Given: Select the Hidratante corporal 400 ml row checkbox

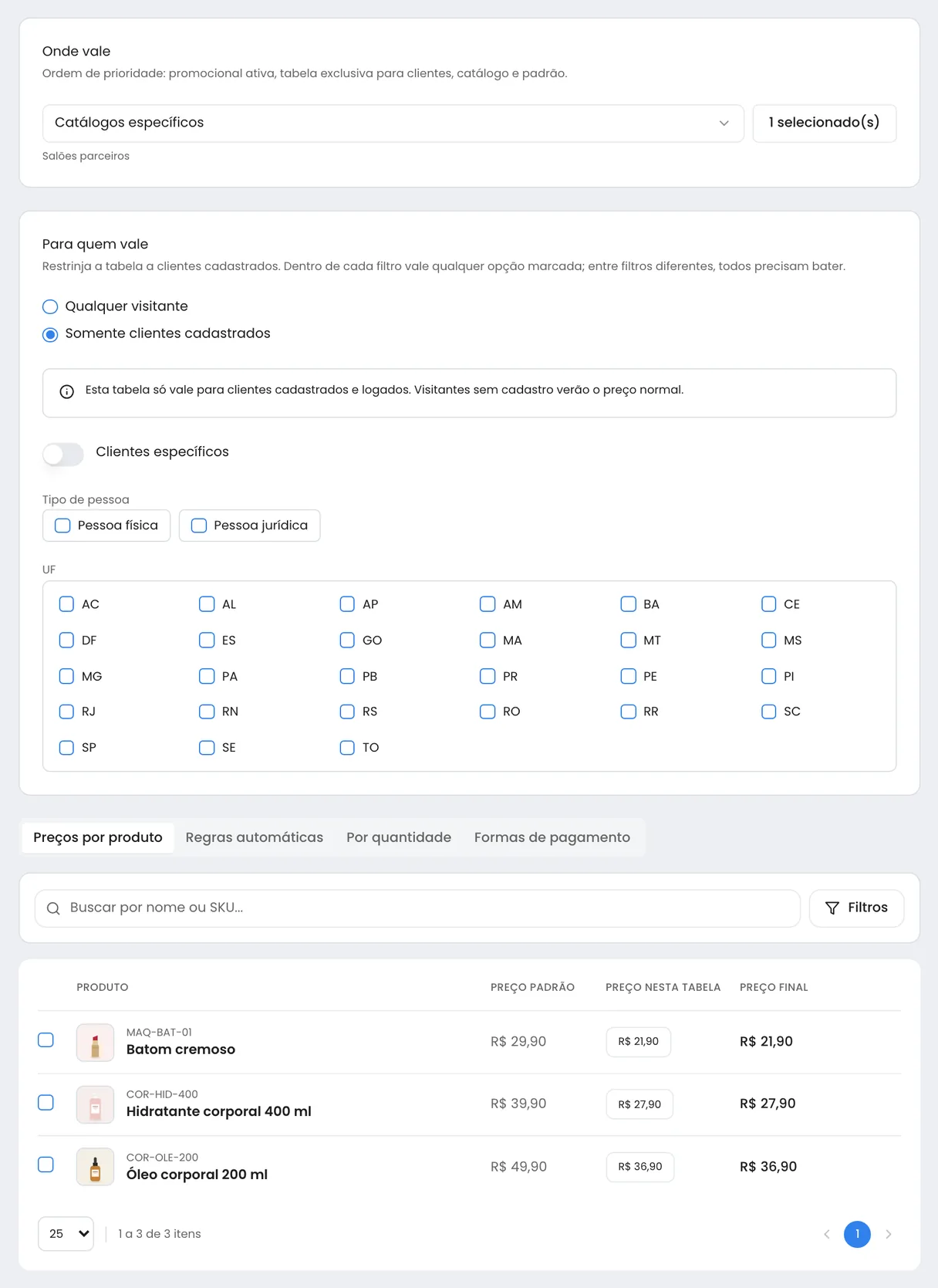Looking at the screenshot, I should 46,1103.
